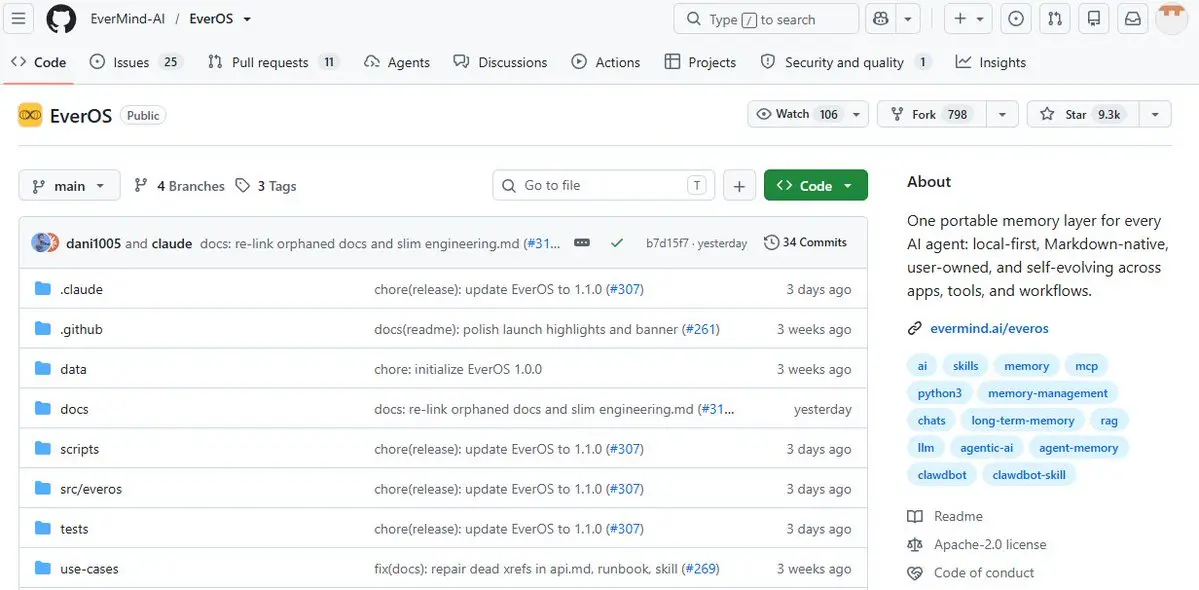This screenshot has height=590, width=1199.
Task: Click the Apache license scale icon
Action: 915,545
